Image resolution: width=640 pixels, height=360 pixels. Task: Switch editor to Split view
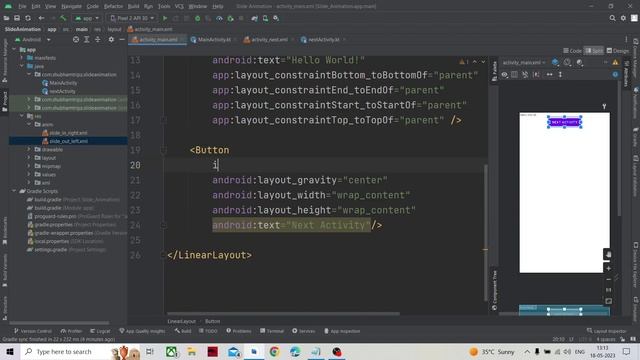click(594, 51)
